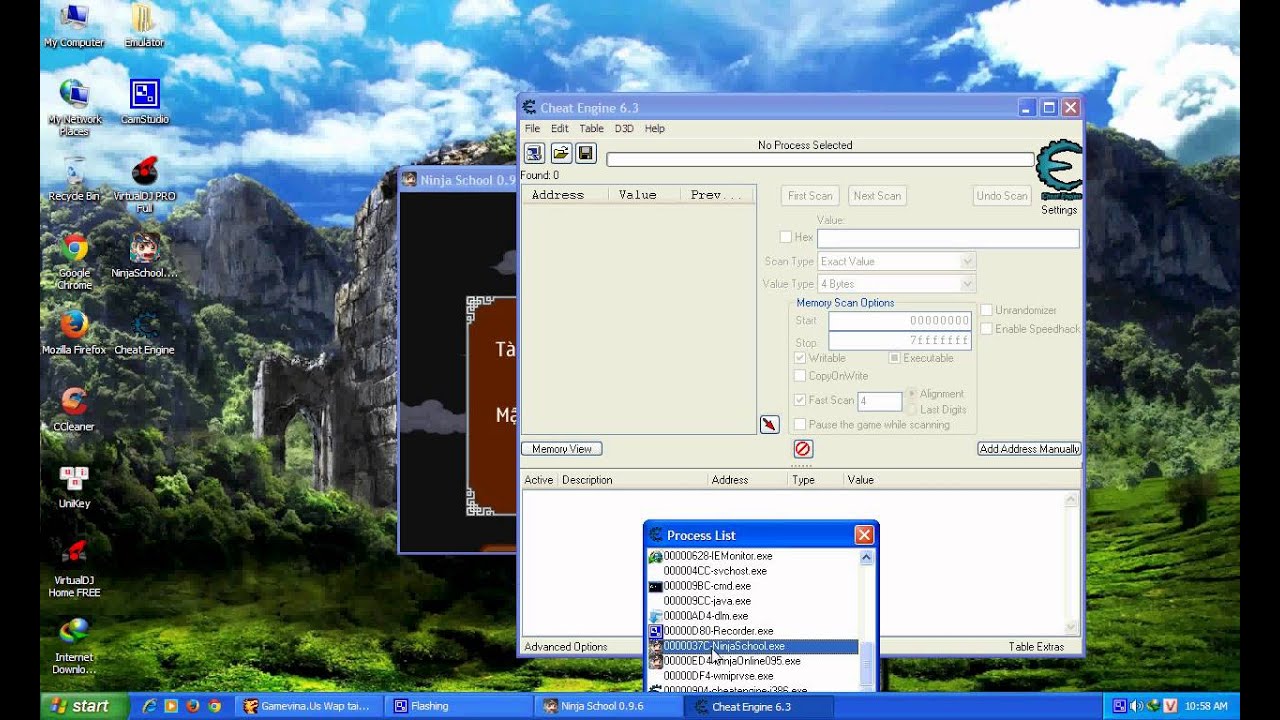Click the Memory View button

pos(562,449)
